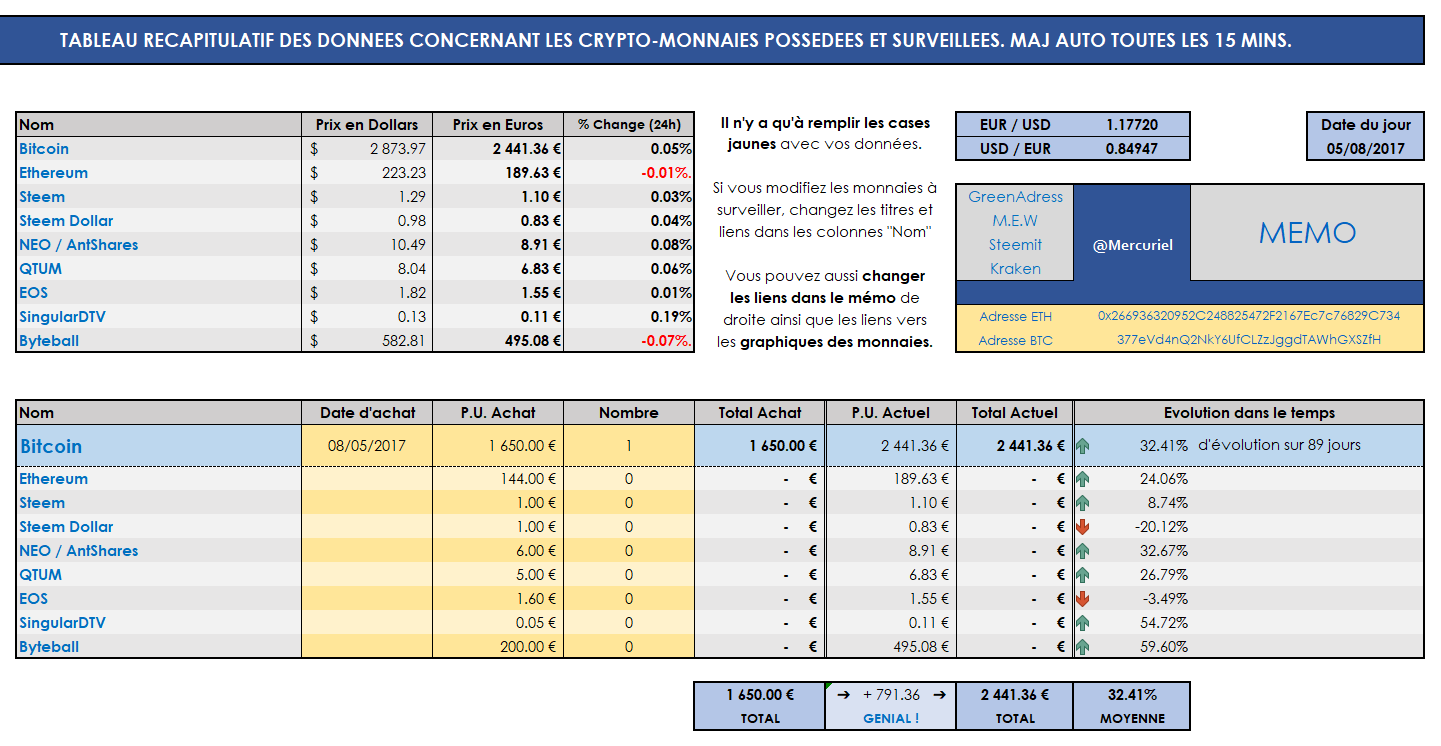Select Byteball purchase price 200.00 € cell
Image resolution: width=1441 pixels, height=746 pixels.
coord(498,647)
